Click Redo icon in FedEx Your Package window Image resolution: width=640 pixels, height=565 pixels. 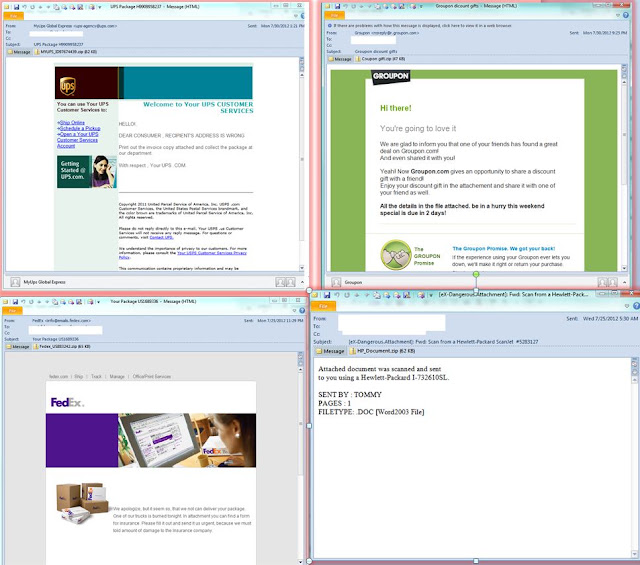31,302
